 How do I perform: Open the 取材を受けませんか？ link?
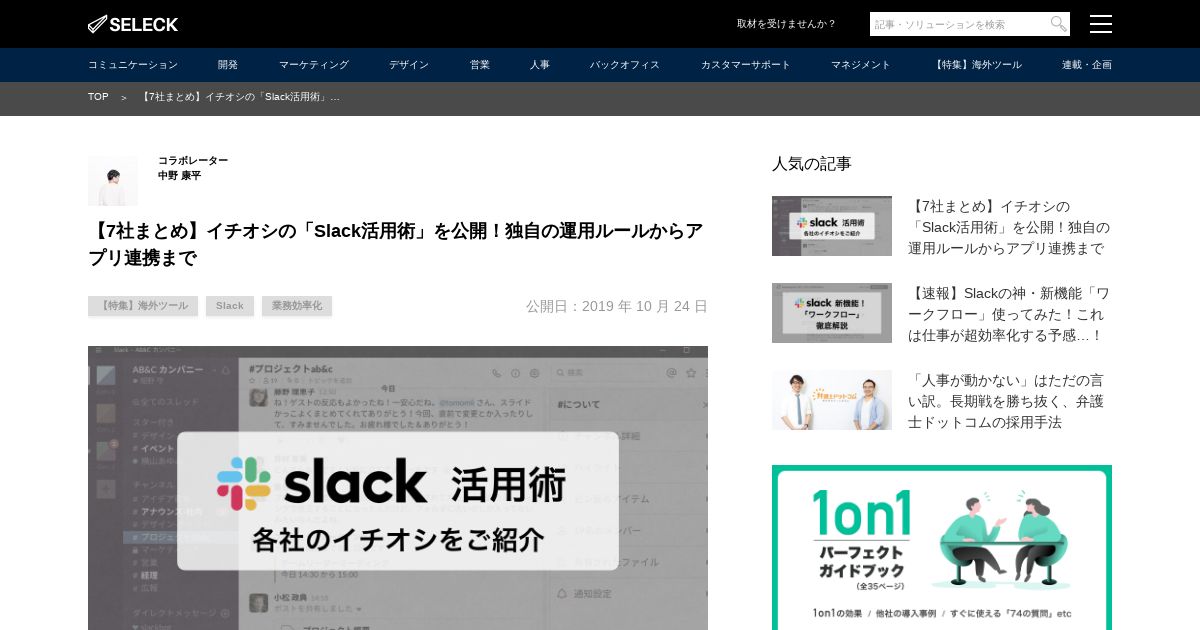tap(786, 24)
